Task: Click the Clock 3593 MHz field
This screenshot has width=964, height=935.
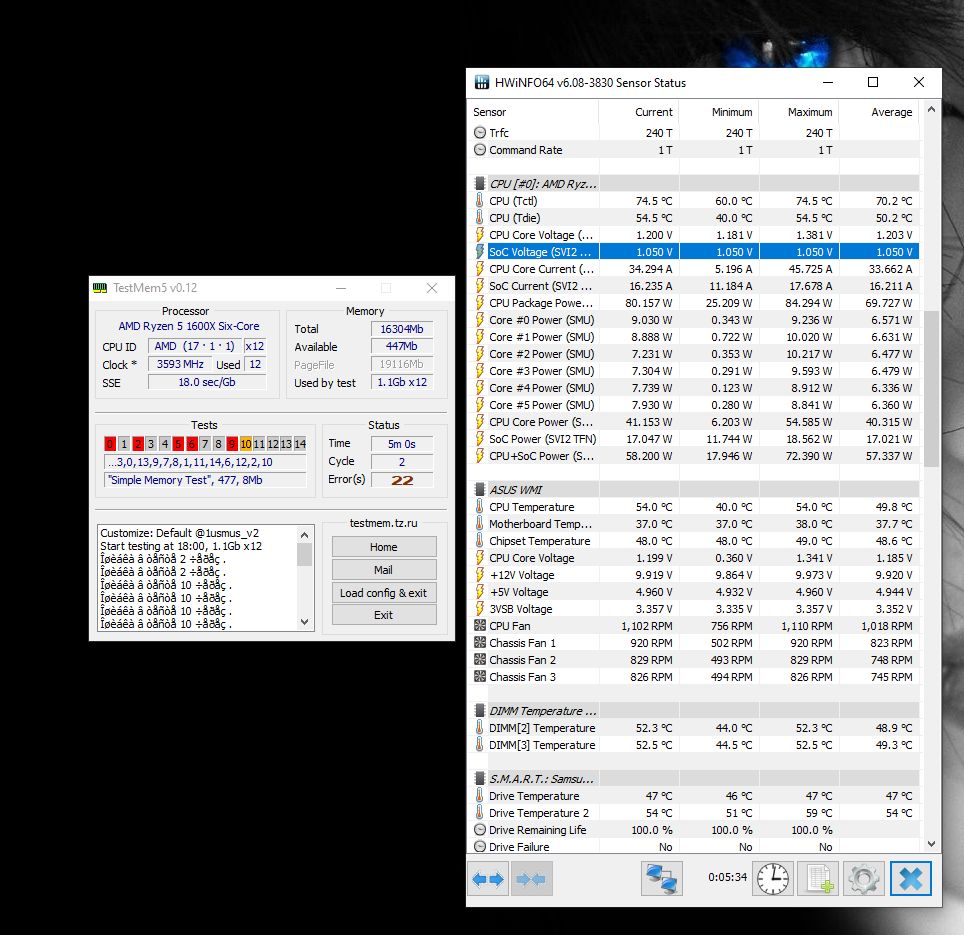Action: coord(180,364)
